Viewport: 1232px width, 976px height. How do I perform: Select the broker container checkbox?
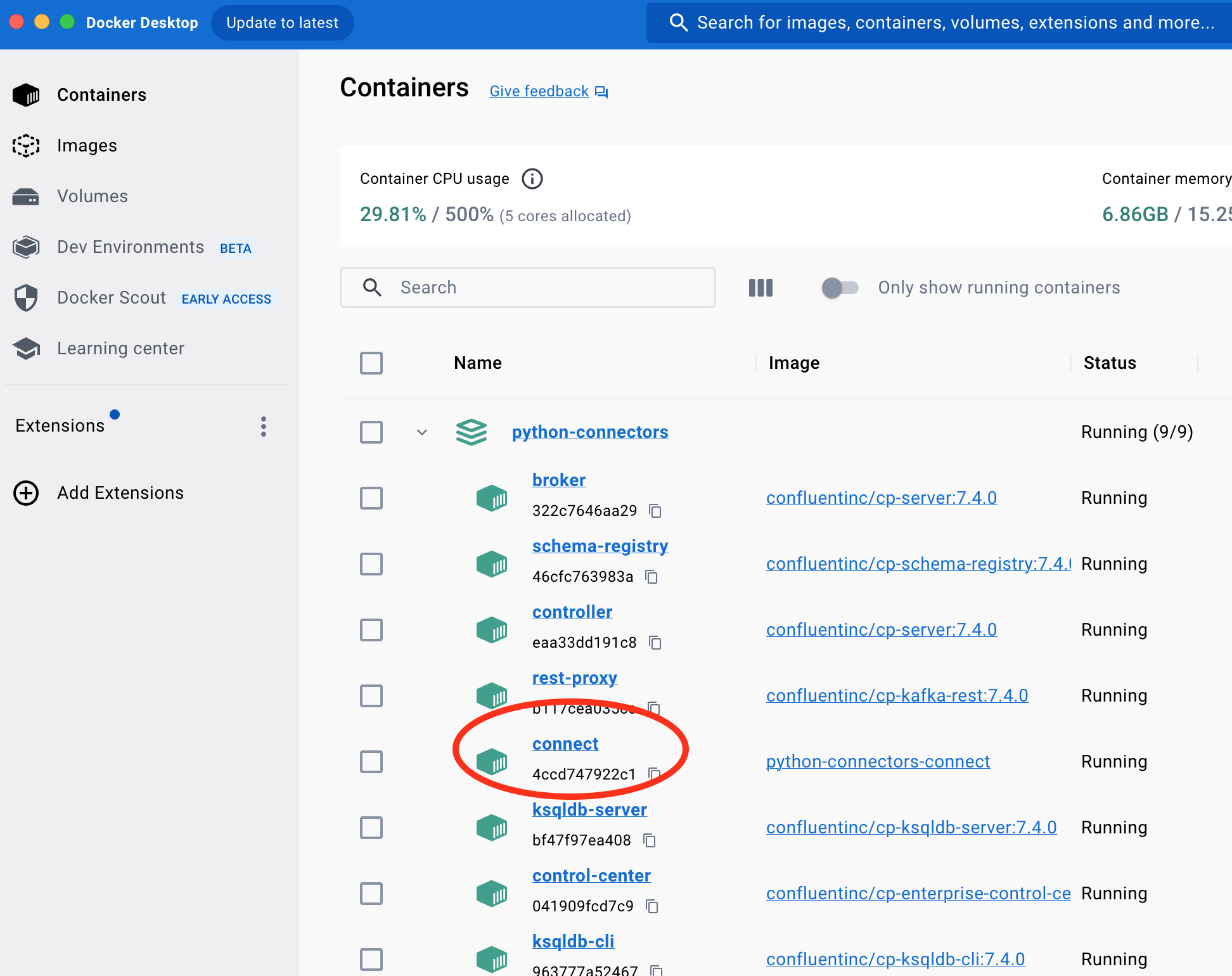pyautogui.click(x=371, y=498)
